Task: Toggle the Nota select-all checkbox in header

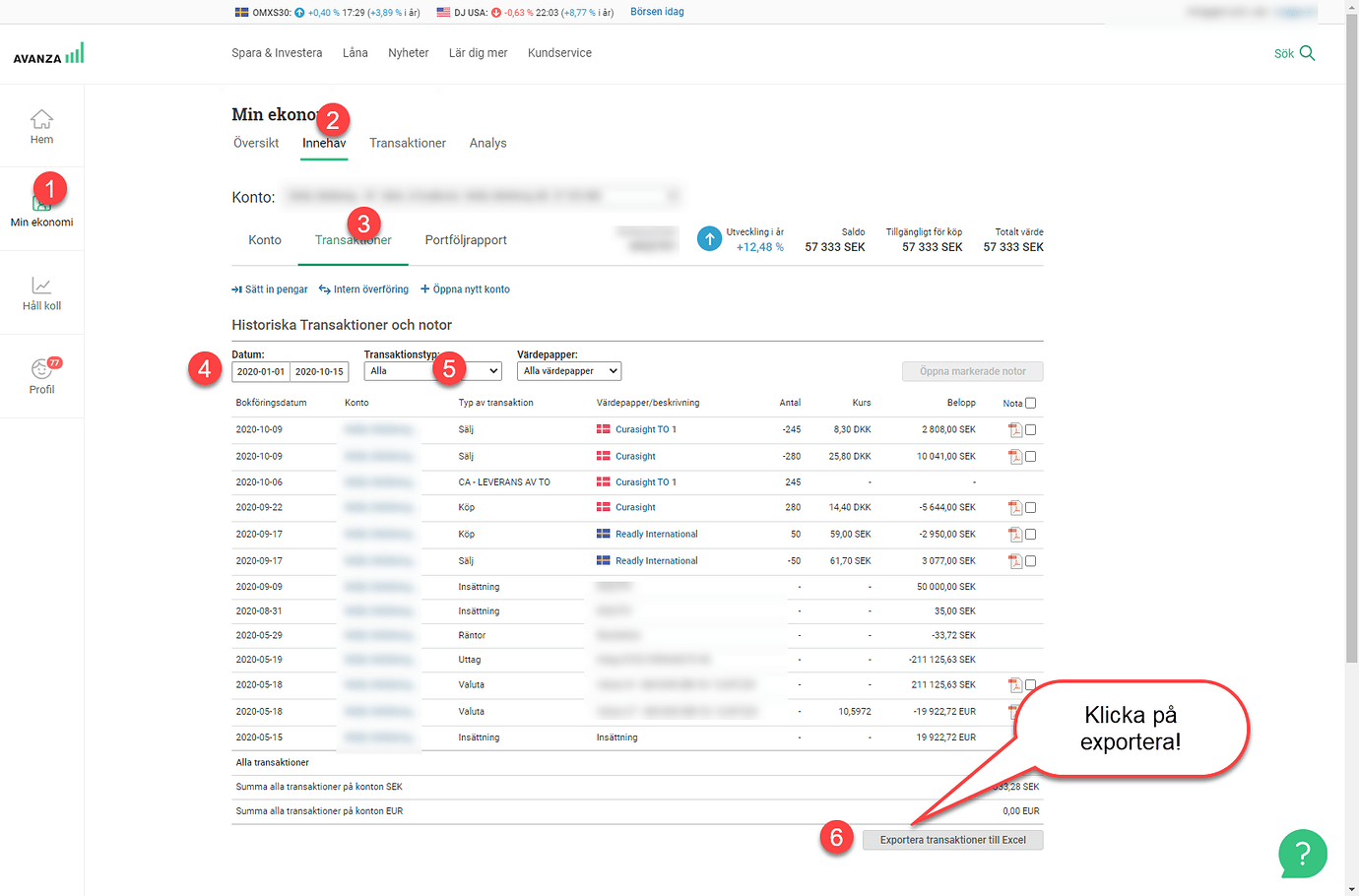Action: [x=1030, y=403]
